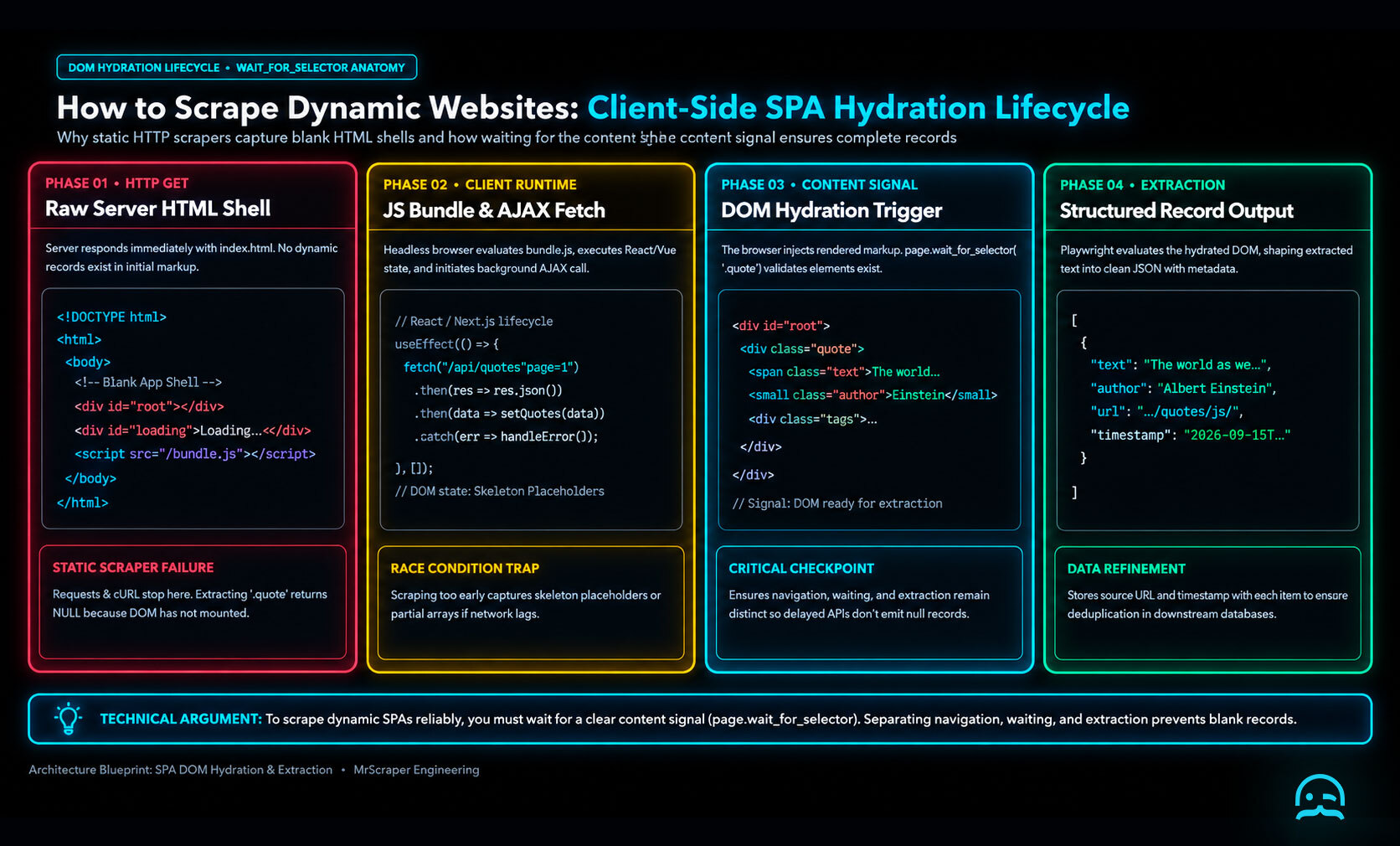
Task: Click the '"timestamp": "2026-09-15T..."' JSON line
Action: 1190,436
